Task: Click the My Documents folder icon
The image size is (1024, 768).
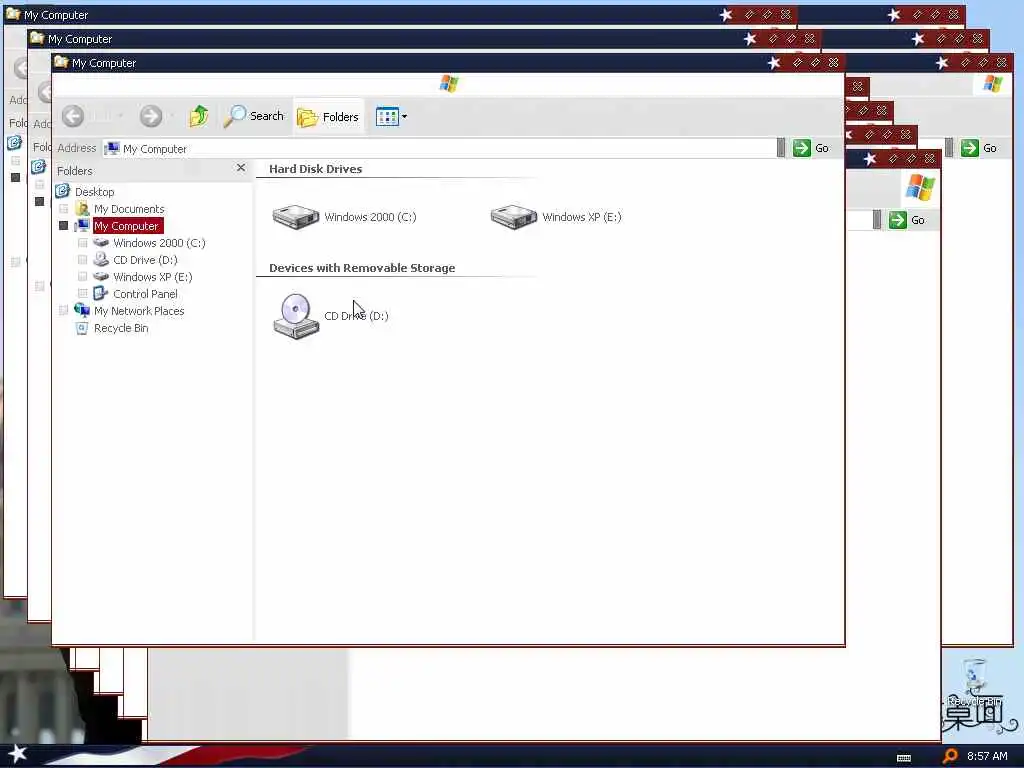Action: click(x=82, y=208)
